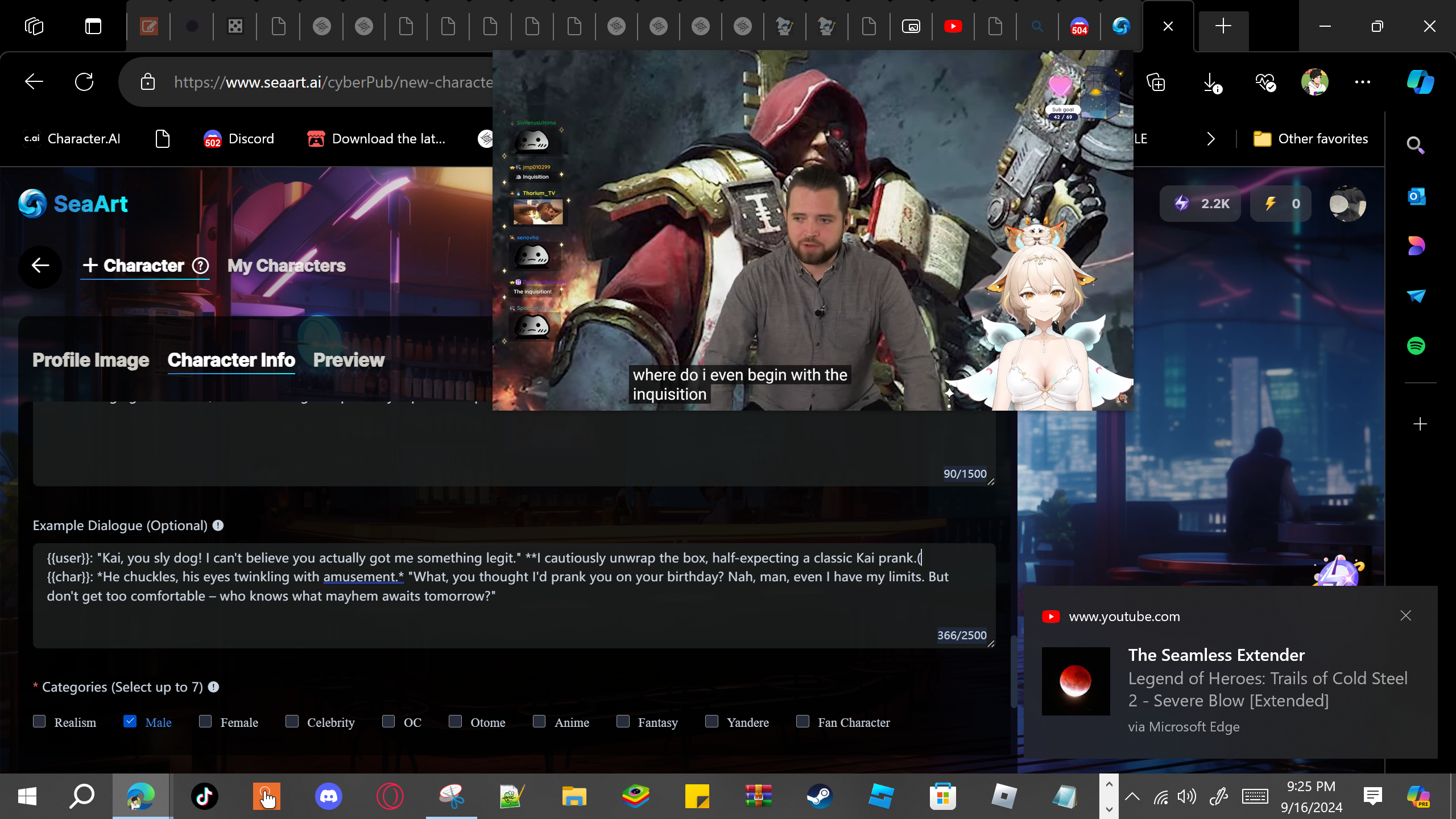Image resolution: width=1456 pixels, height=819 pixels.
Task: Open the tab actions menu icon
Action: (93, 26)
